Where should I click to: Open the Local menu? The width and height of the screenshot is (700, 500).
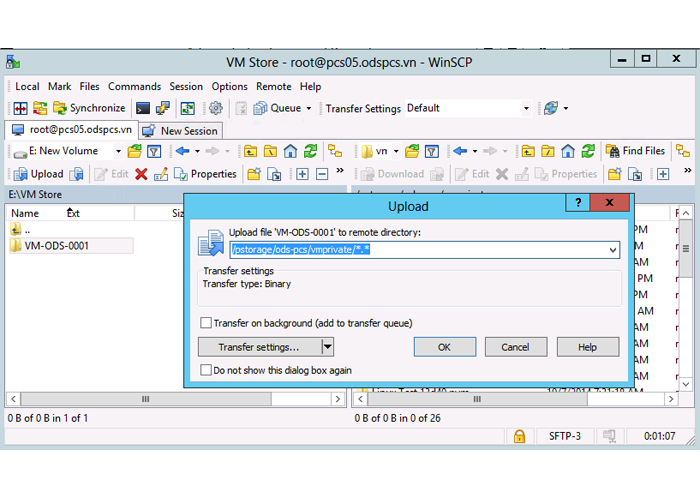pos(27,87)
